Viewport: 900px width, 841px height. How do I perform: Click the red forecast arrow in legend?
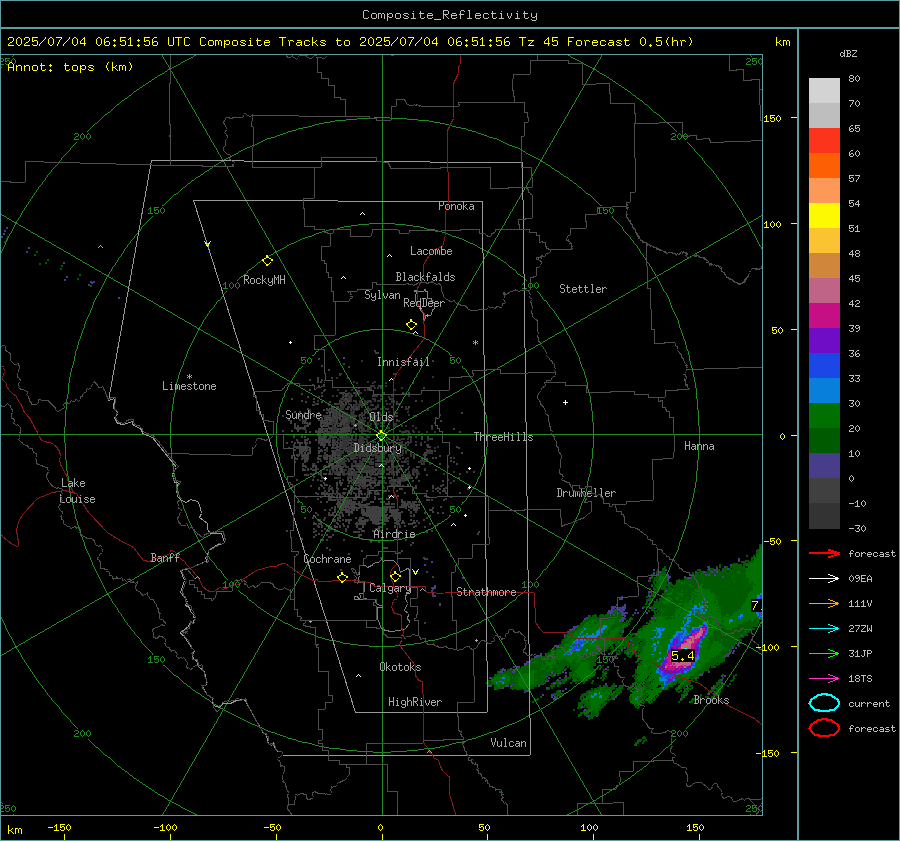click(824, 553)
